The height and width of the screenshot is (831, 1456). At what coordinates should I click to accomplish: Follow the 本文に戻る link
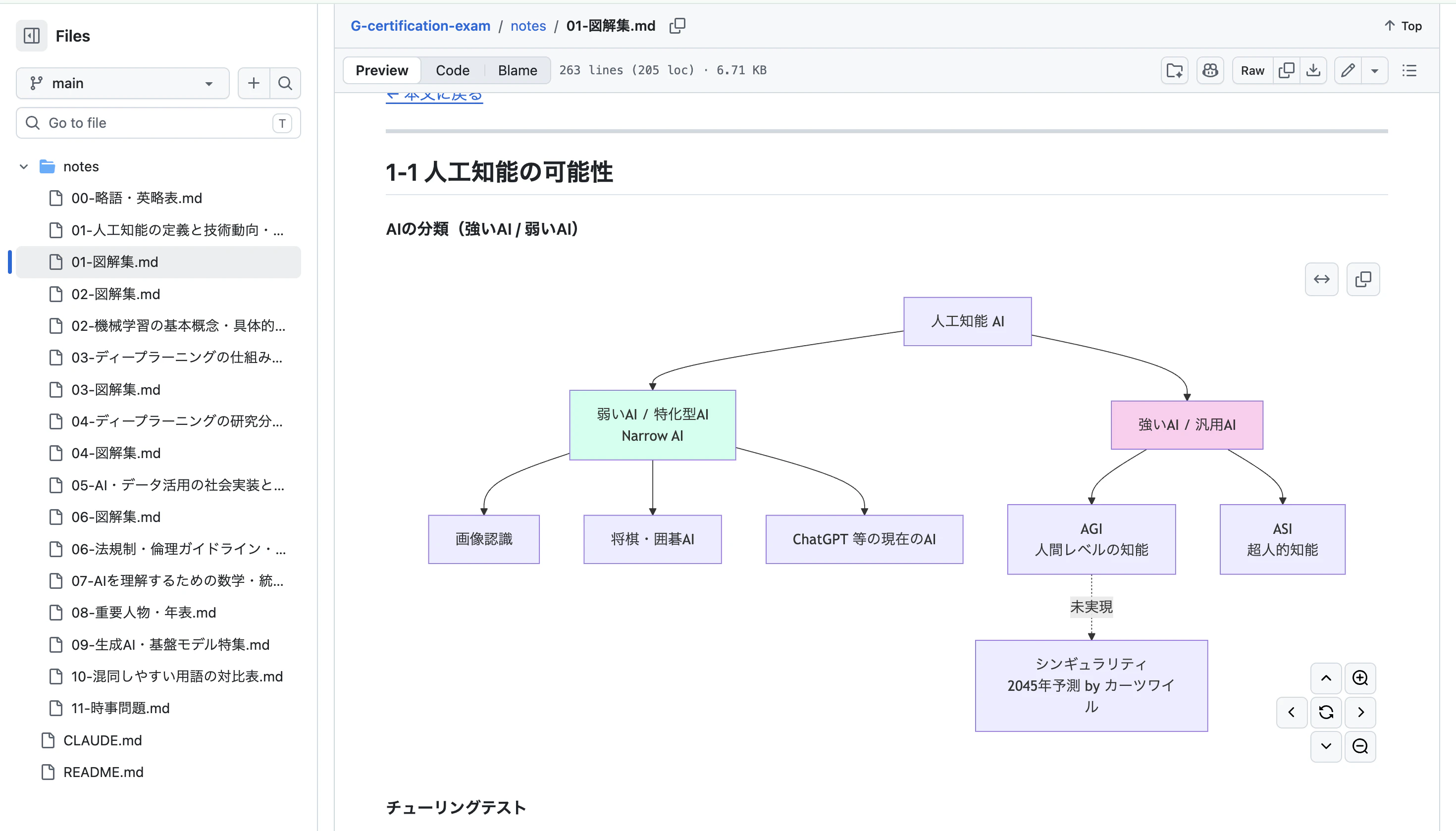[434, 96]
